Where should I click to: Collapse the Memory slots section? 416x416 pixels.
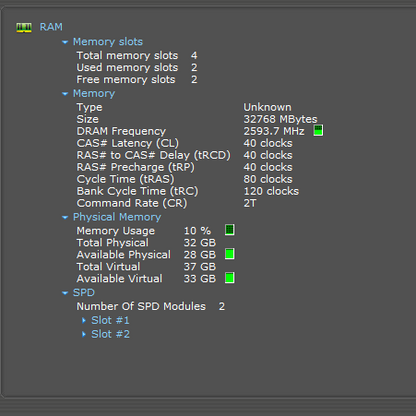[x=65, y=42]
